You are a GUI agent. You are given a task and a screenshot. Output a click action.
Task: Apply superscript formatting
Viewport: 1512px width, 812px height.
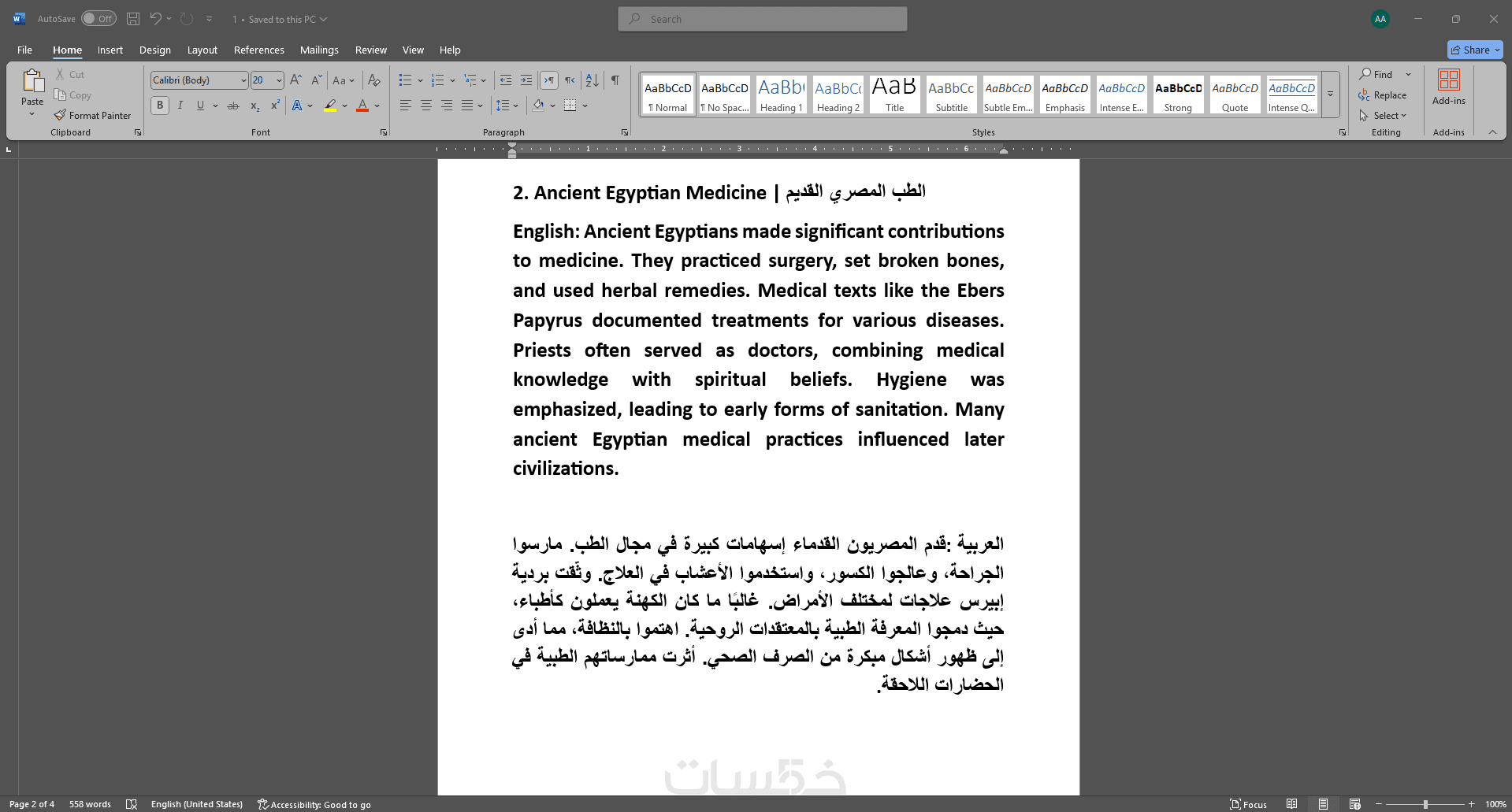[x=275, y=106]
